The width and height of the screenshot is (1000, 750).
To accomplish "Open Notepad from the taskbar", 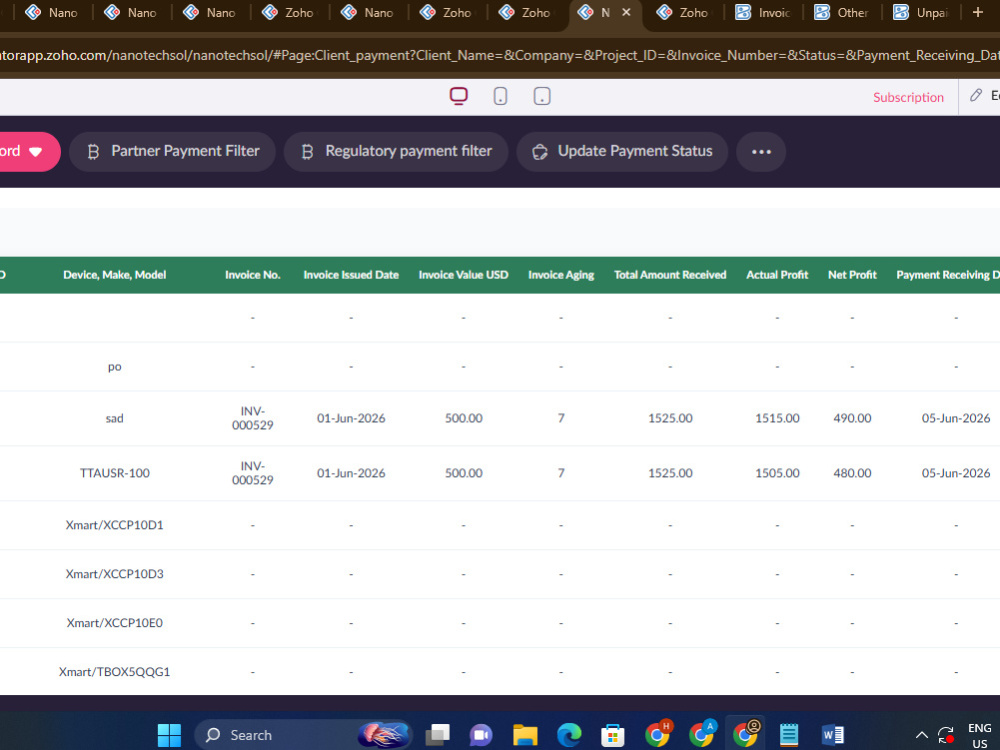I will point(789,735).
